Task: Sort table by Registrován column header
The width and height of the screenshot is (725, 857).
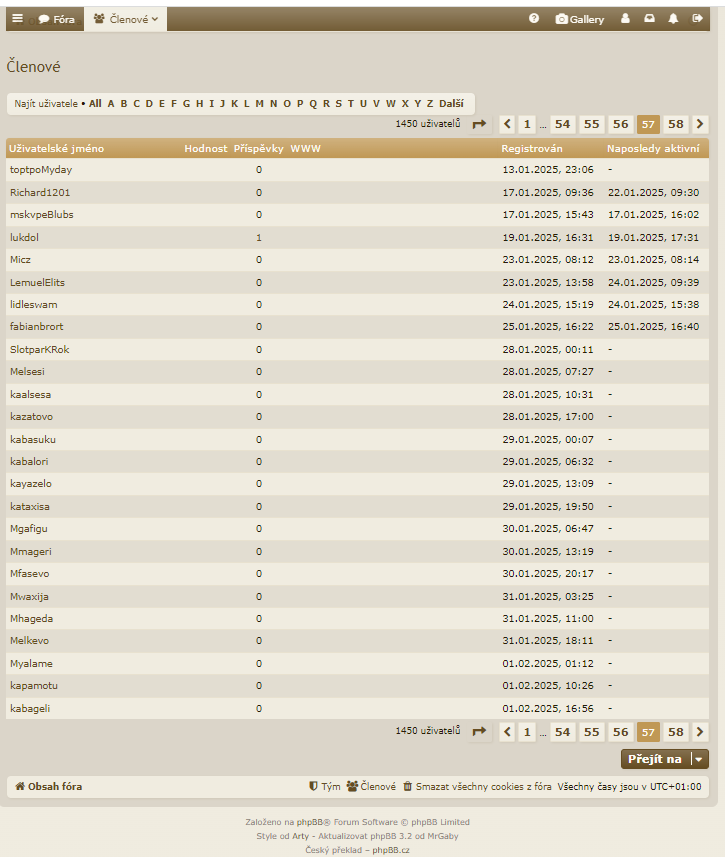Action: point(532,149)
